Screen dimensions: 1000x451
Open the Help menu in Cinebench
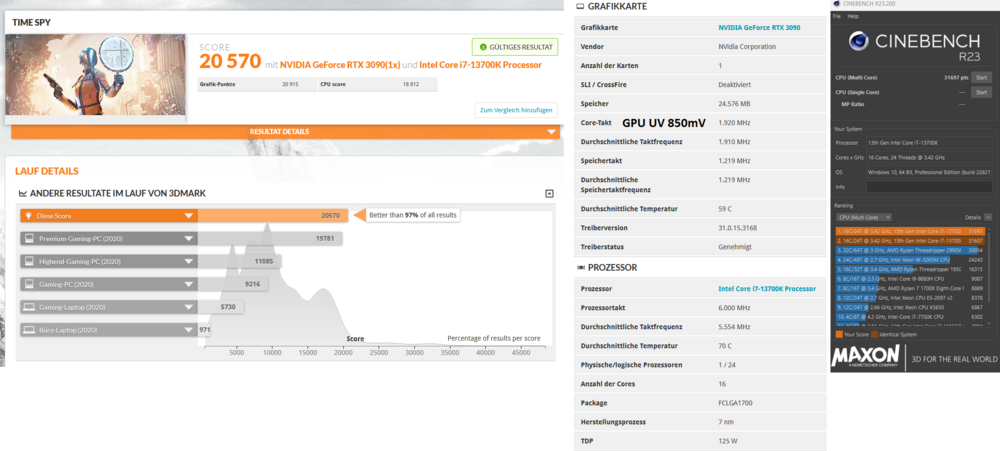point(853,16)
